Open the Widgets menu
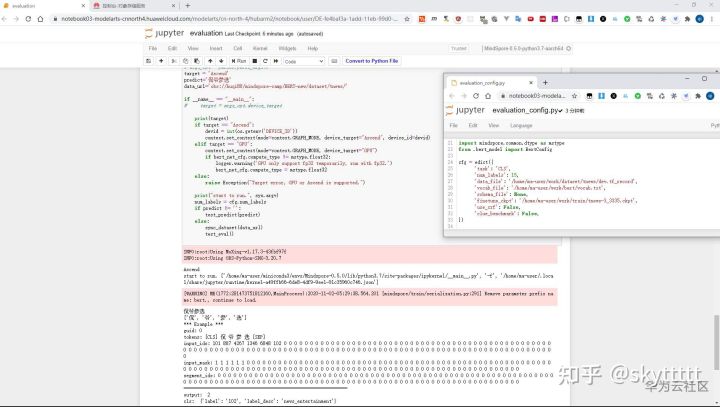The height and width of the screenshot is (407, 720). (x=287, y=48)
